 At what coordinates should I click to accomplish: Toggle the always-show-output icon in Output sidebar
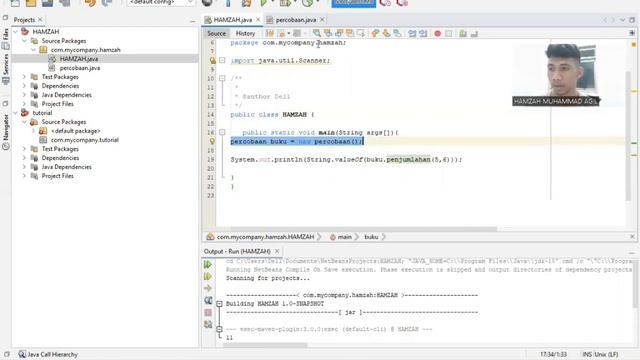tap(208, 300)
